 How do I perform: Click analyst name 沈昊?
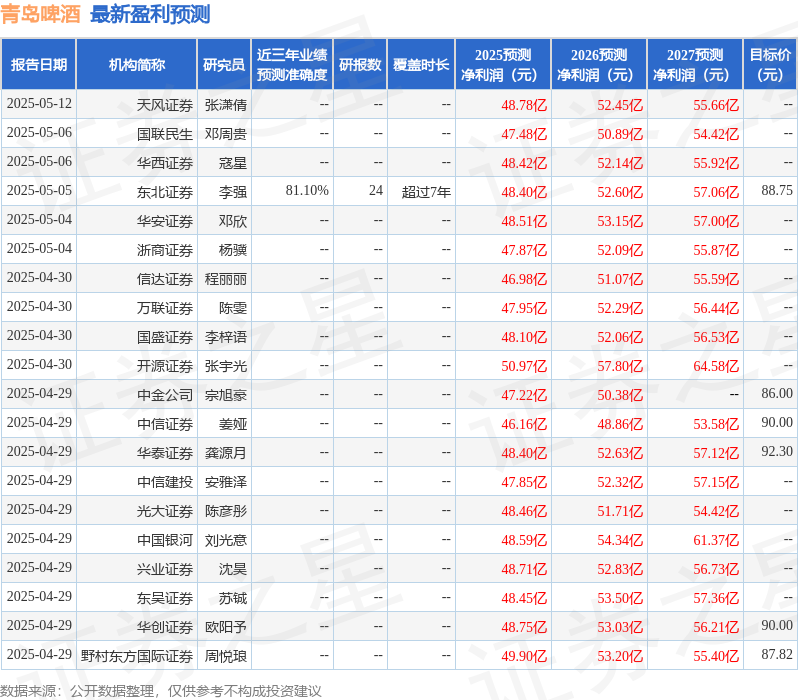coord(233,570)
